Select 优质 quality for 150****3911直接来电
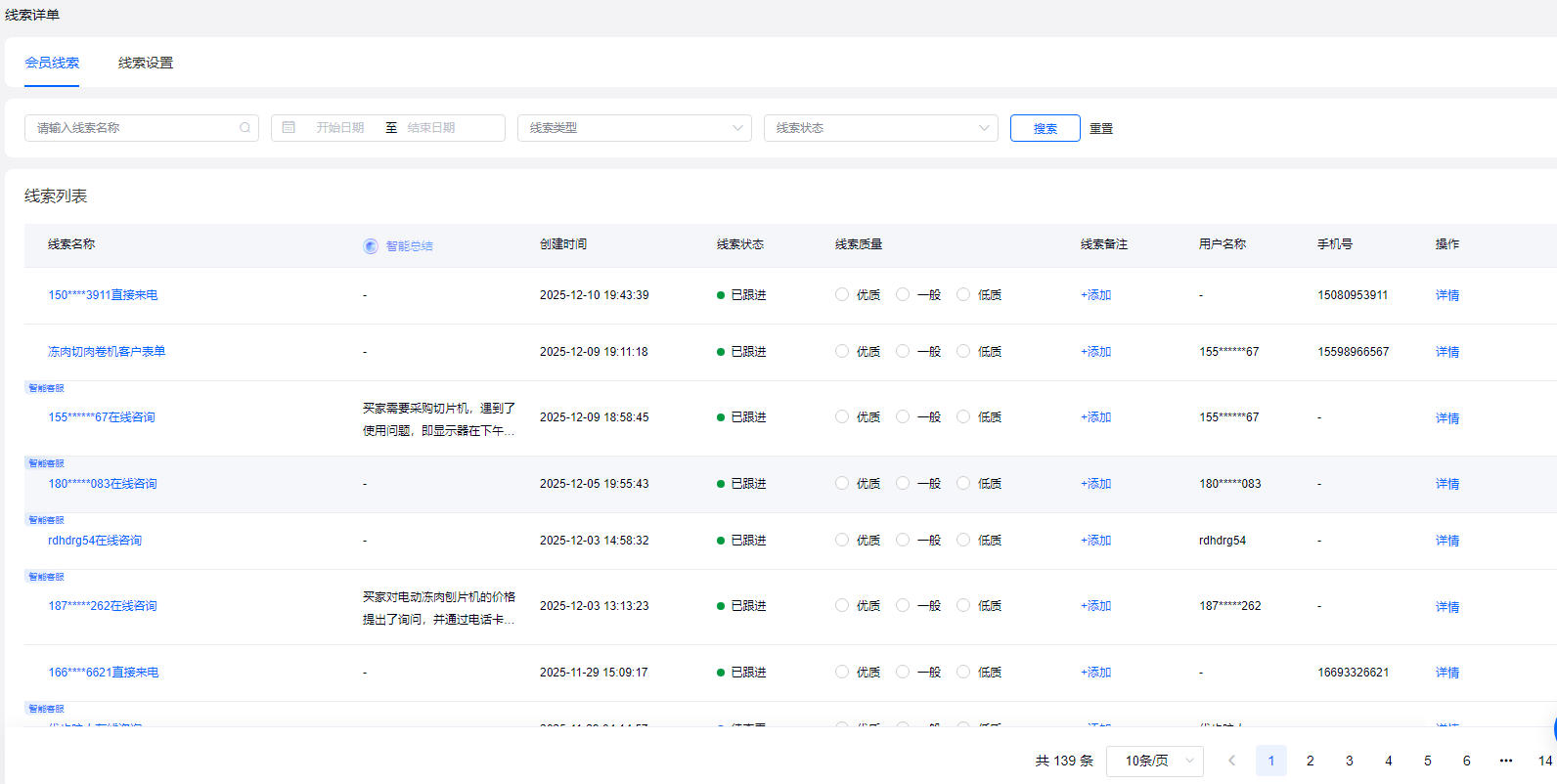1557x784 pixels. tap(842, 294)
